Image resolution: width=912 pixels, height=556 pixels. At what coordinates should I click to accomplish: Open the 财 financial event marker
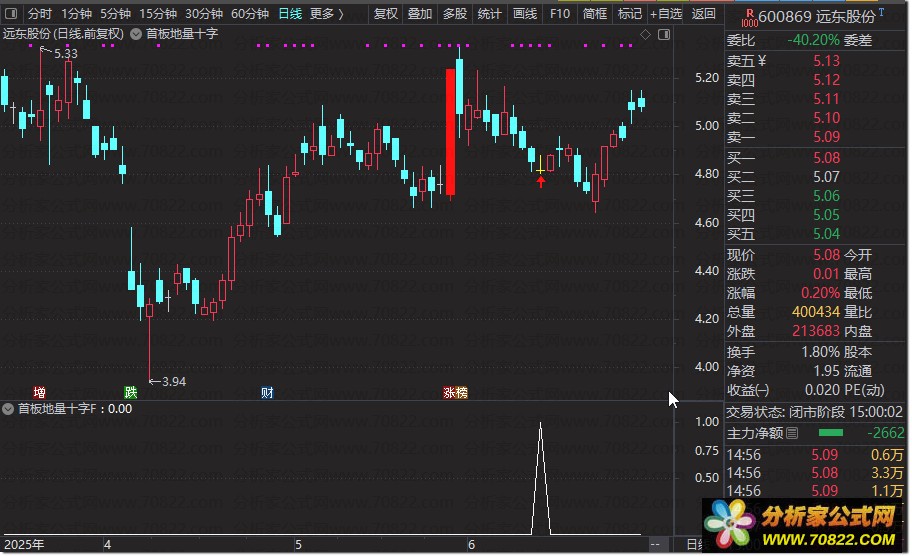coord(267,393)
